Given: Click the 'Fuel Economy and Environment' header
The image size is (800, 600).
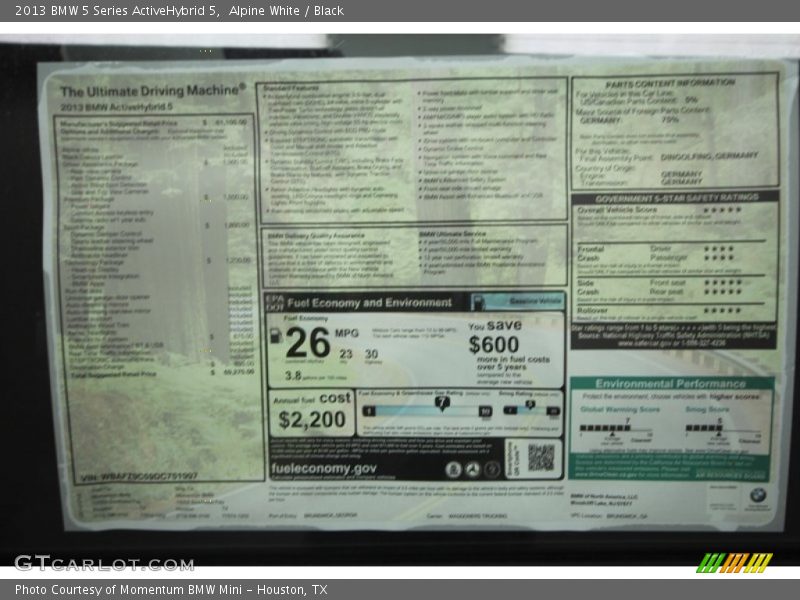Looking at the screenshot, I should (x=369, y=303).
